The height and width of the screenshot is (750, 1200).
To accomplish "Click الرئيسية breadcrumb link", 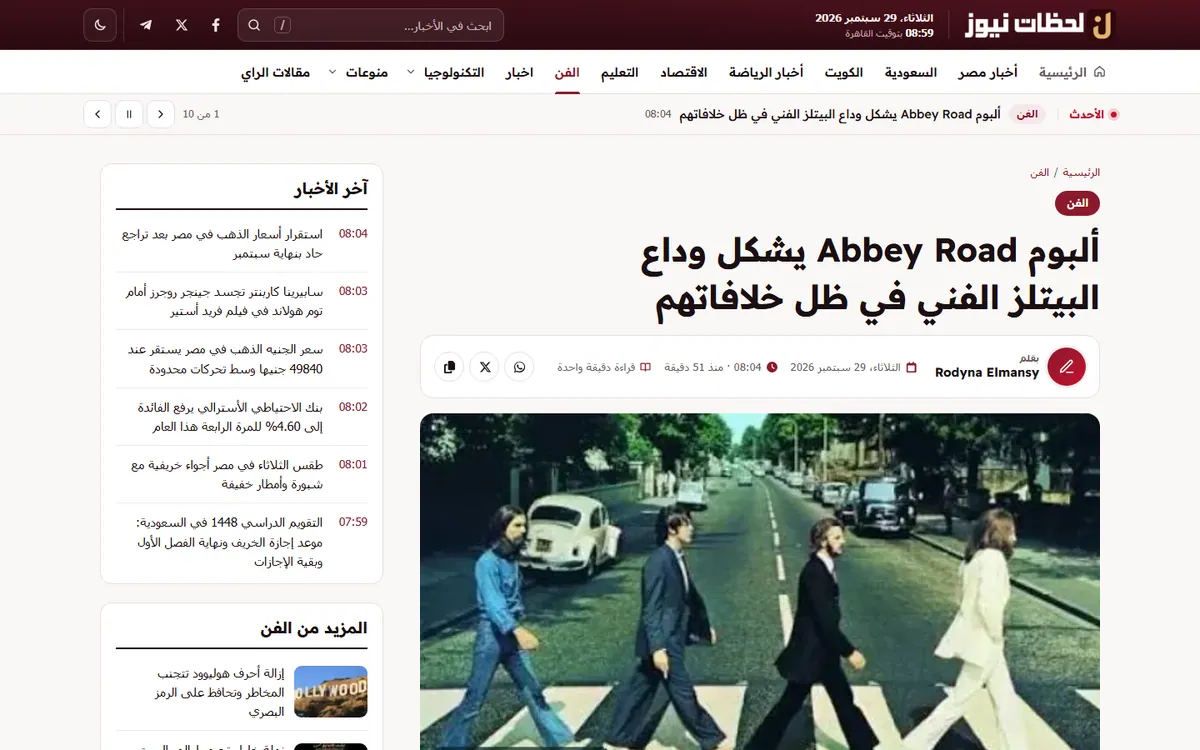I will tap(1081, 172).
